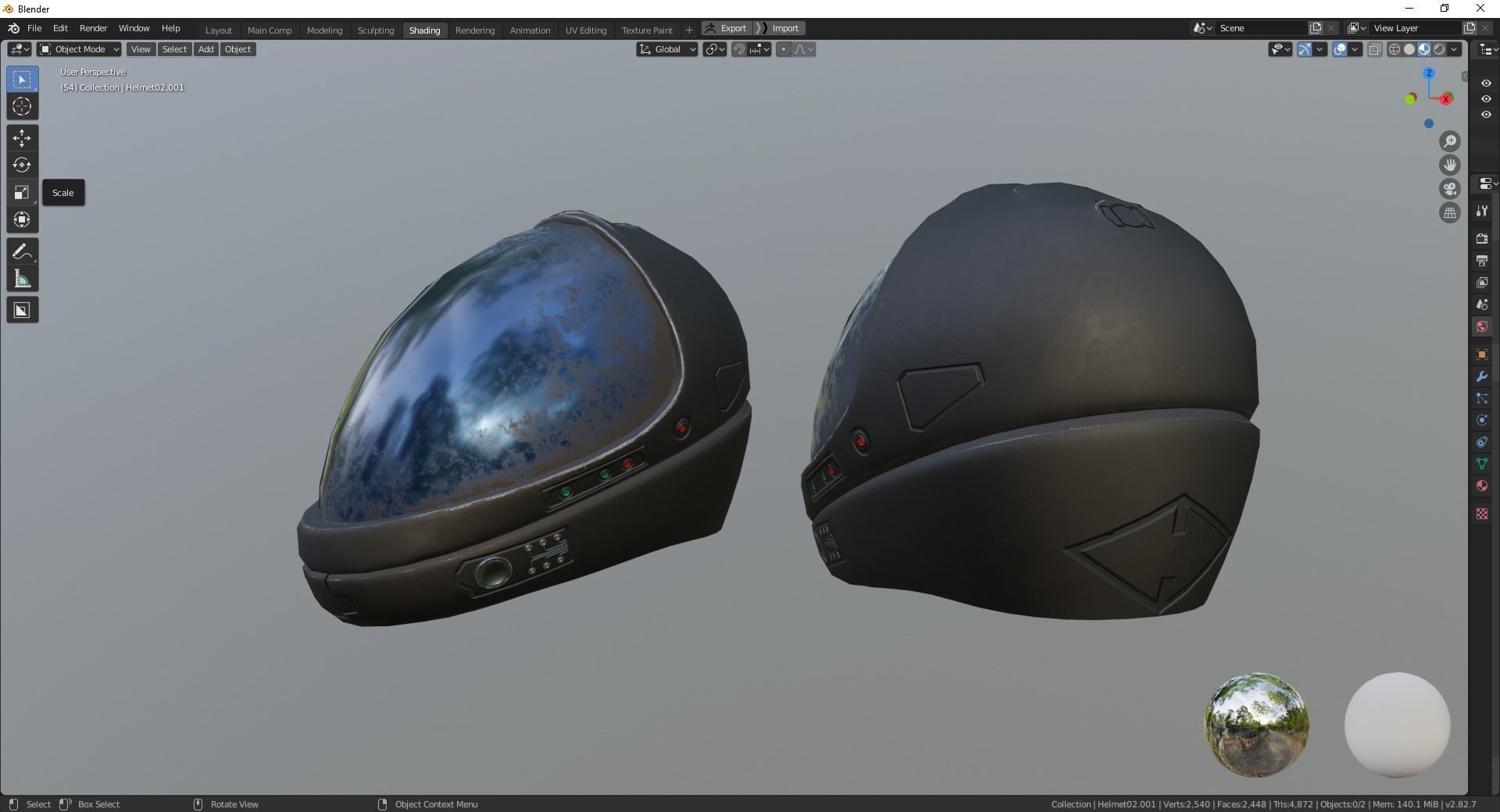Open the File menu
The height and width of the screenshot is (812, 1500).
tap(34, 28)
